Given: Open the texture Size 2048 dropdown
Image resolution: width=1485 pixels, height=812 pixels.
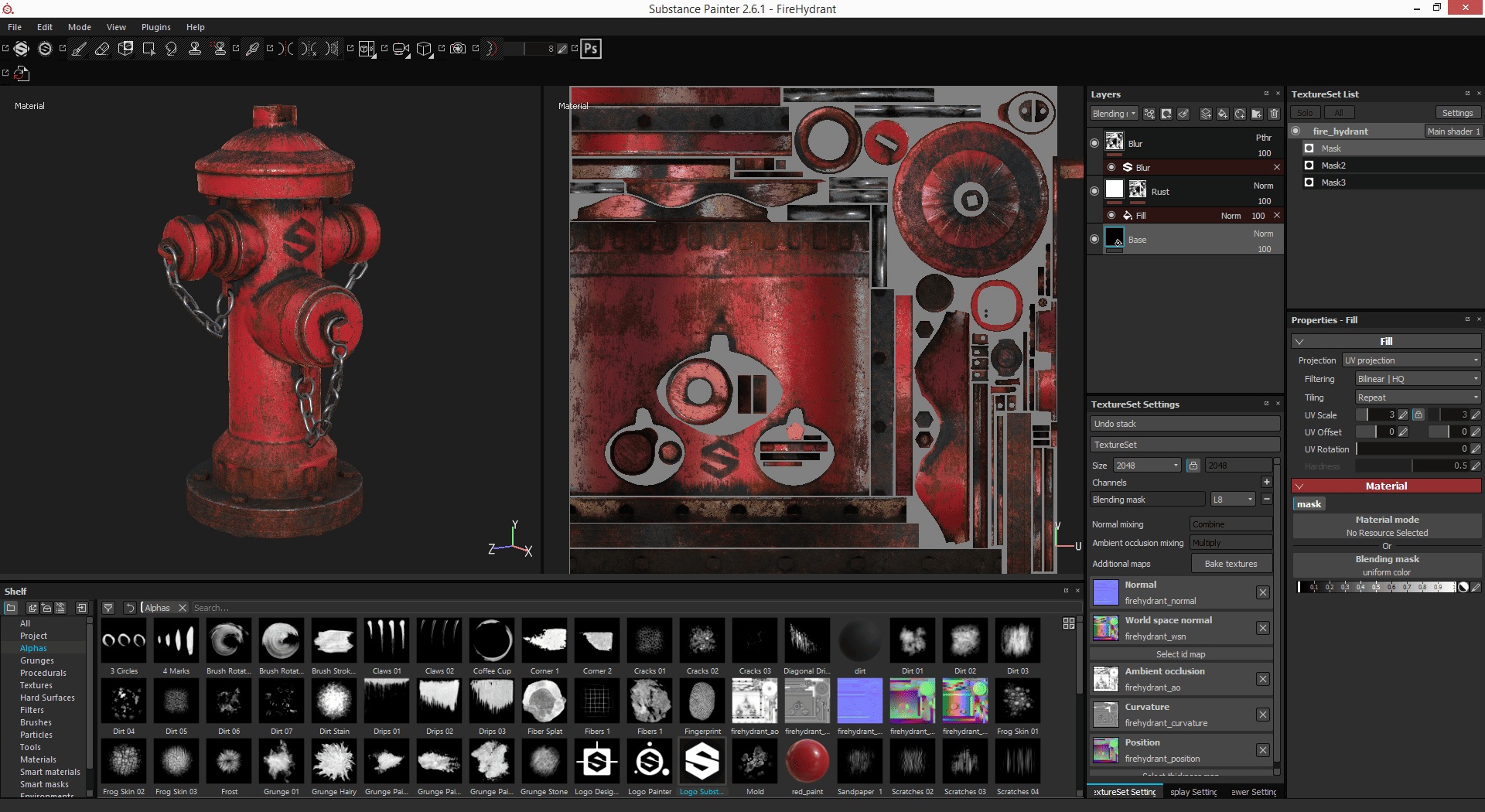Looking at the screenshot, I should coord(1147,466).
